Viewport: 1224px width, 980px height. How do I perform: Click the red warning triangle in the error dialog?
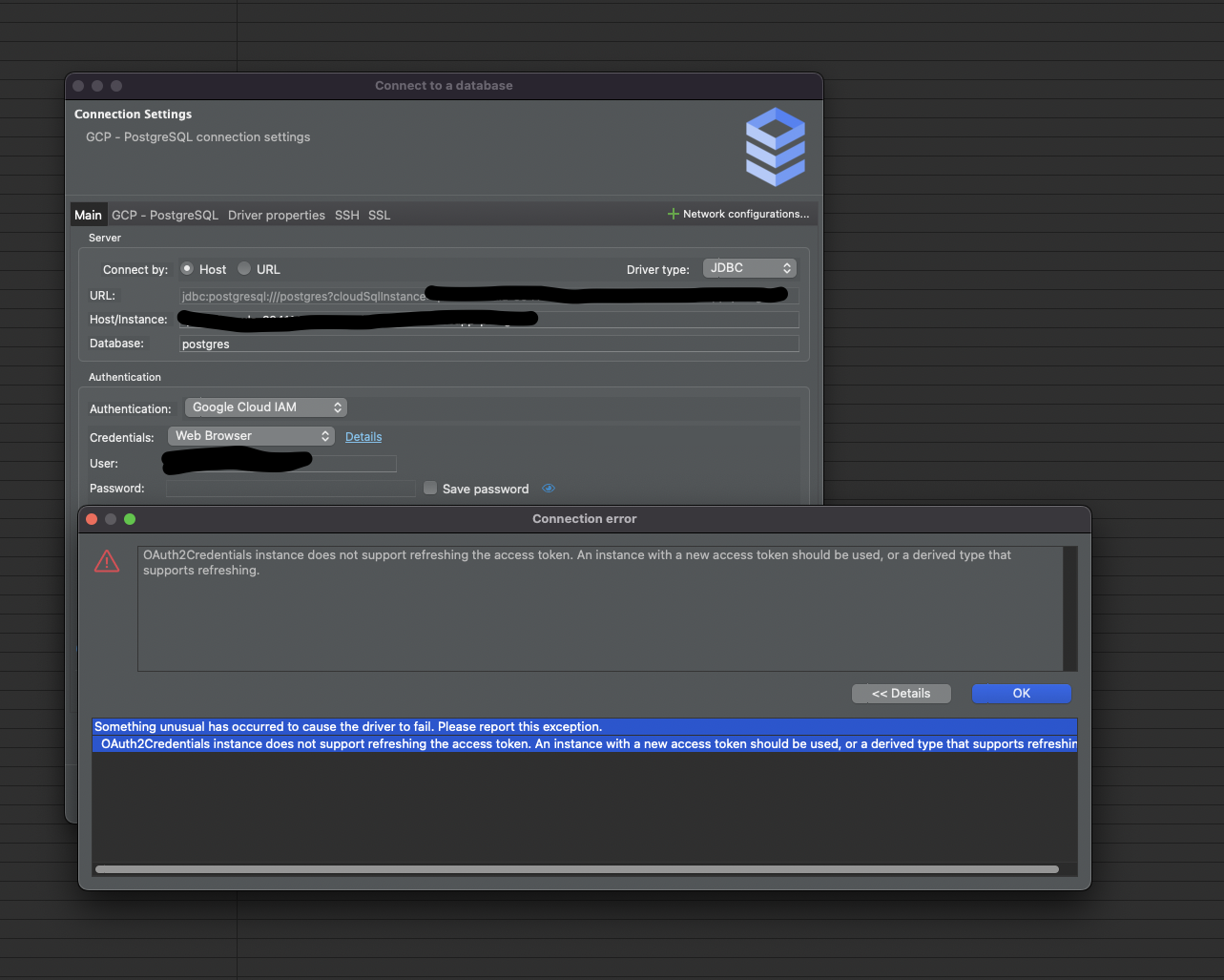(x=106, y=561)
